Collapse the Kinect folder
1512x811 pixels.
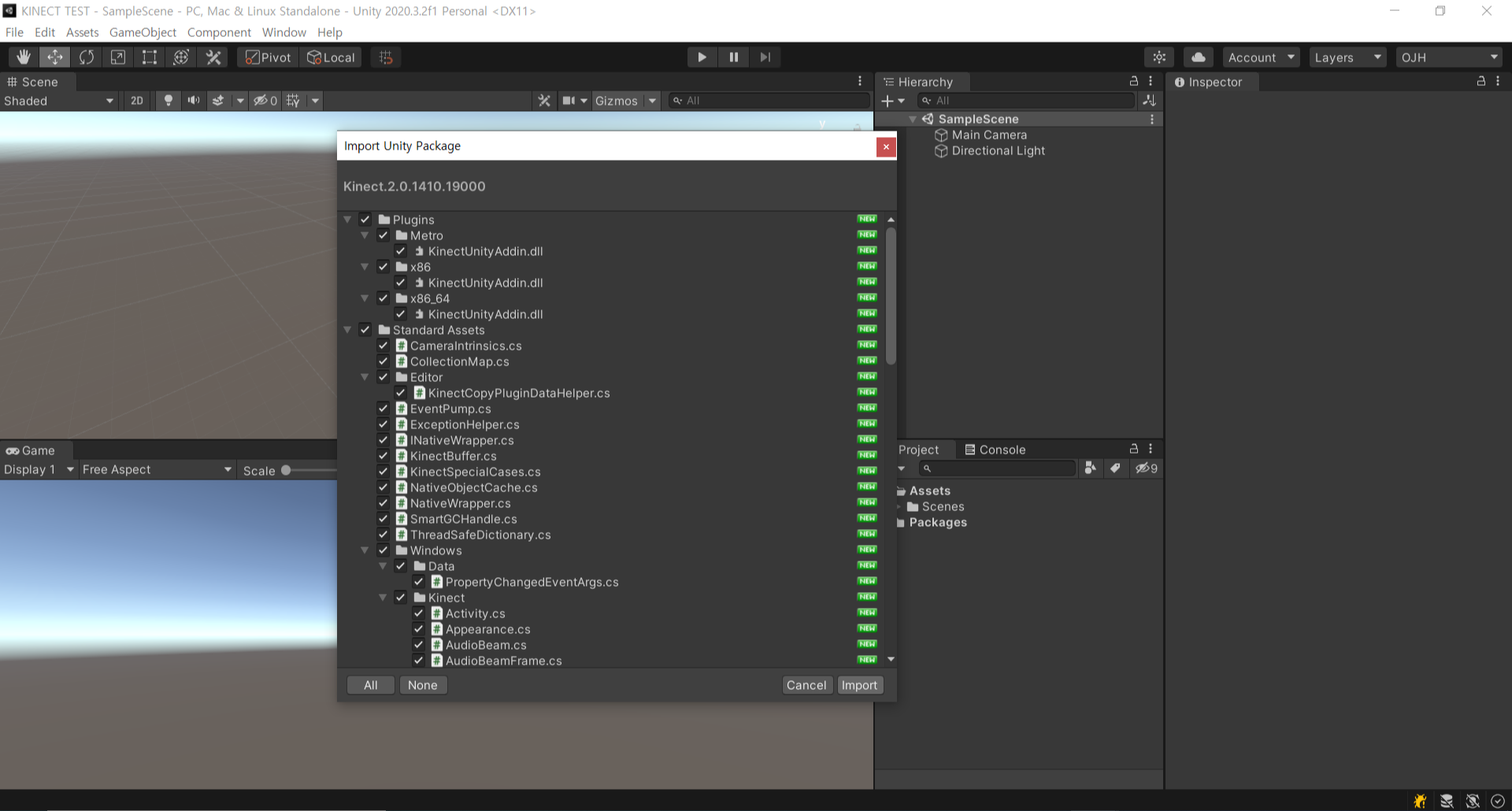(x=383, y=598)
